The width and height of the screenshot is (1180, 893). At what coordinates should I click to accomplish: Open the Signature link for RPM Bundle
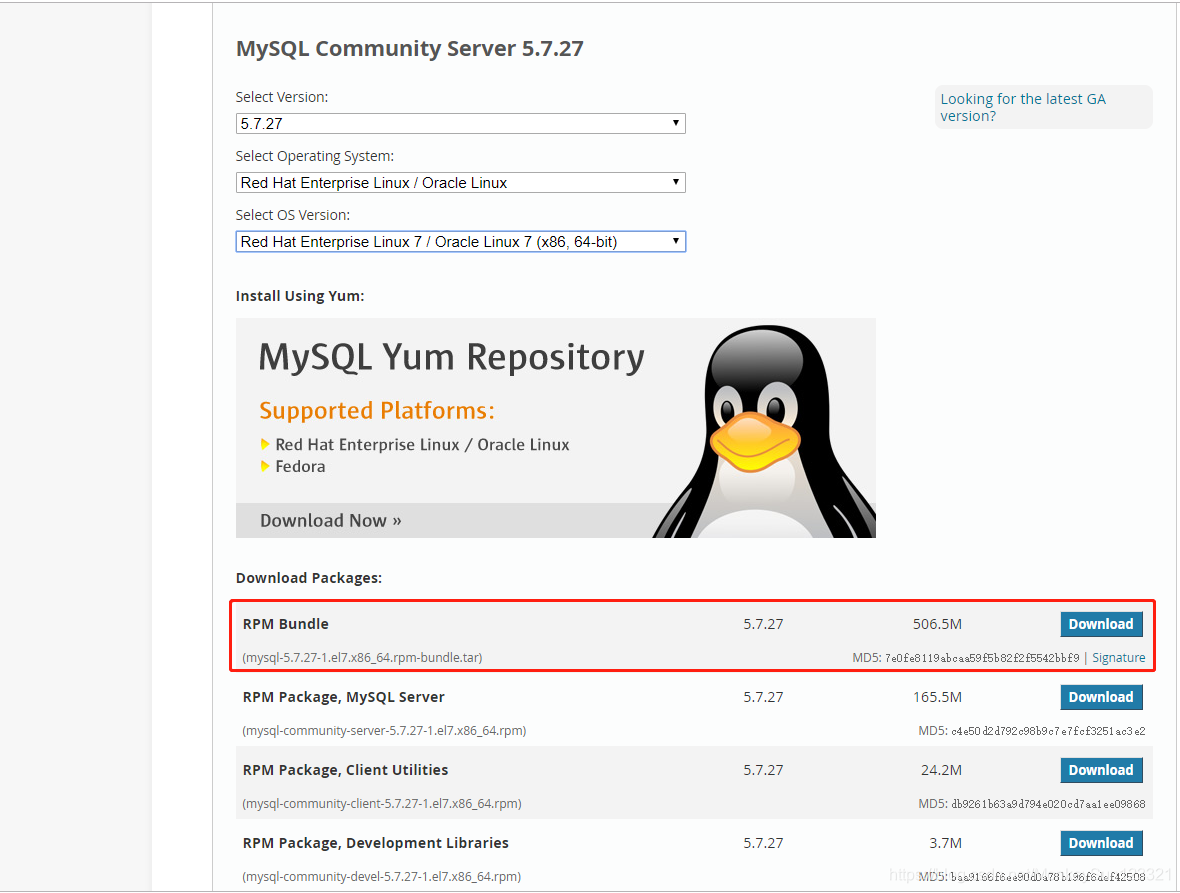pos(1118,657)
